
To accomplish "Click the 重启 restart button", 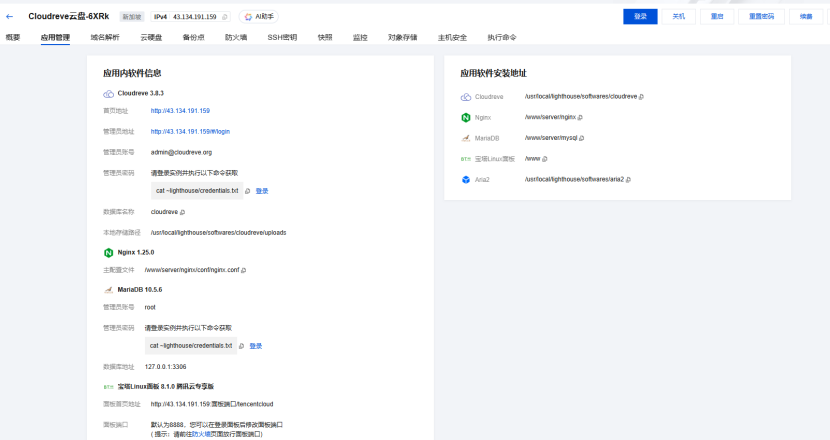I will click(717, 16).
